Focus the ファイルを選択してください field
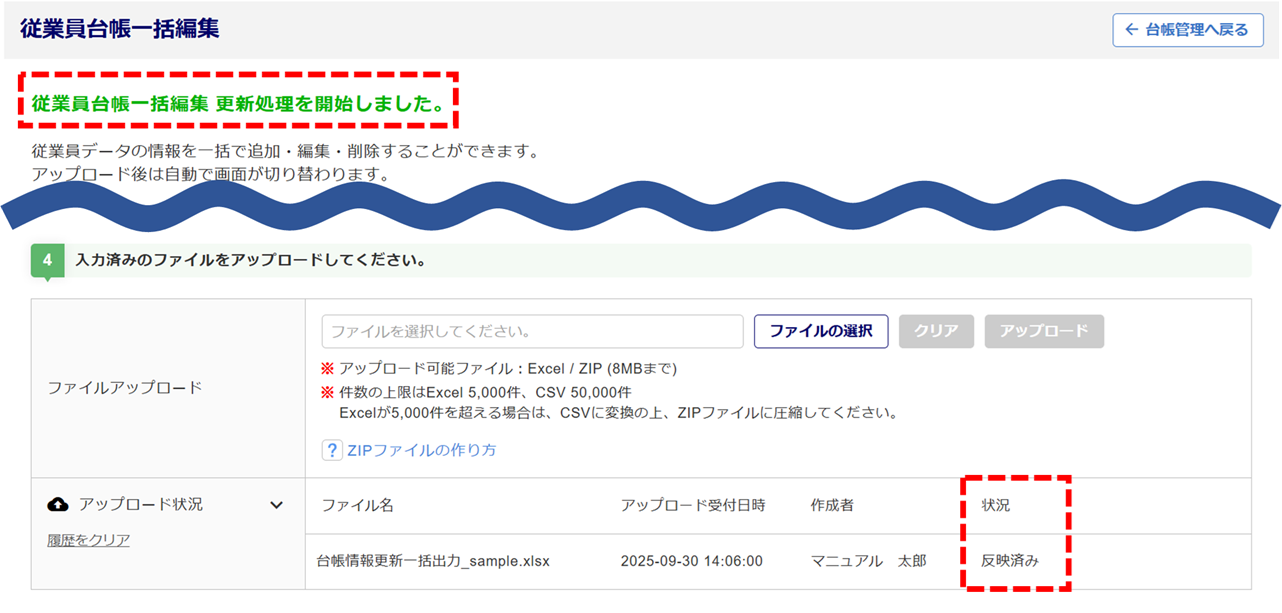The image size is (1282, 613). click(x=532, y=331)
